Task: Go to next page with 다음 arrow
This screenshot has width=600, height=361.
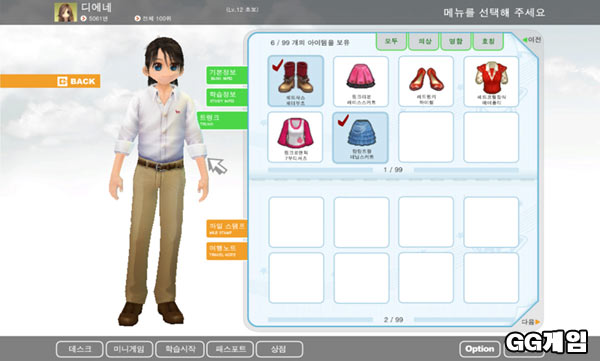Action: click(531, 322)
